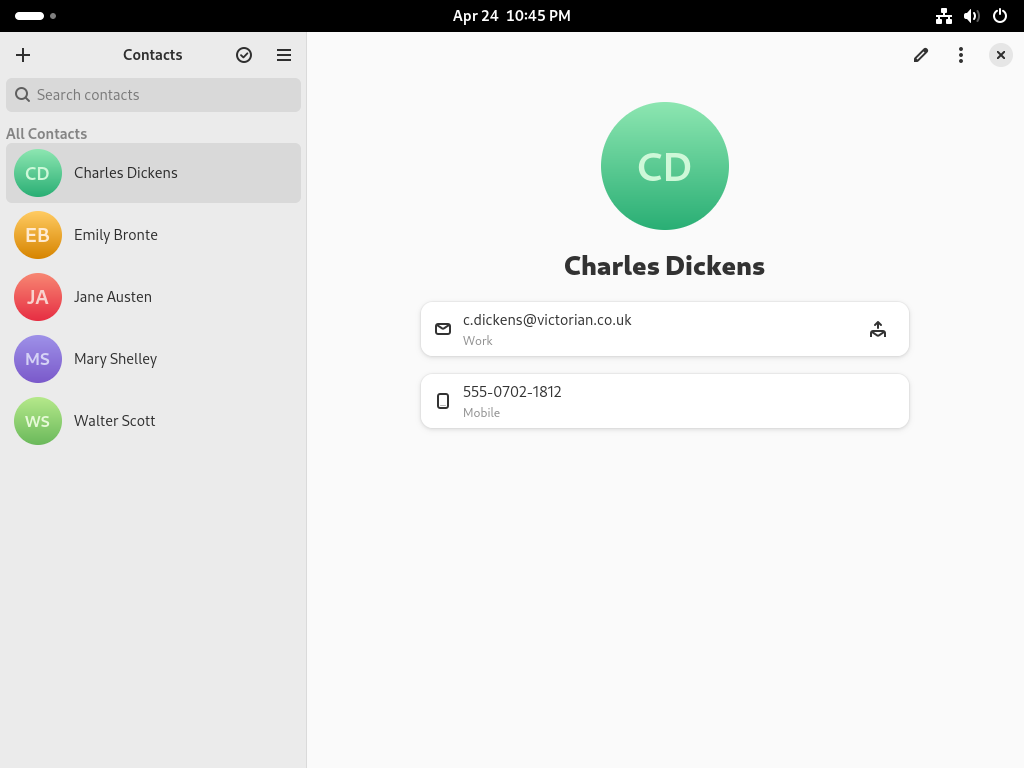Click the CD avatar in the sidebar
1024x768 pixels.
pyautogui.click(x=38, y=173)
